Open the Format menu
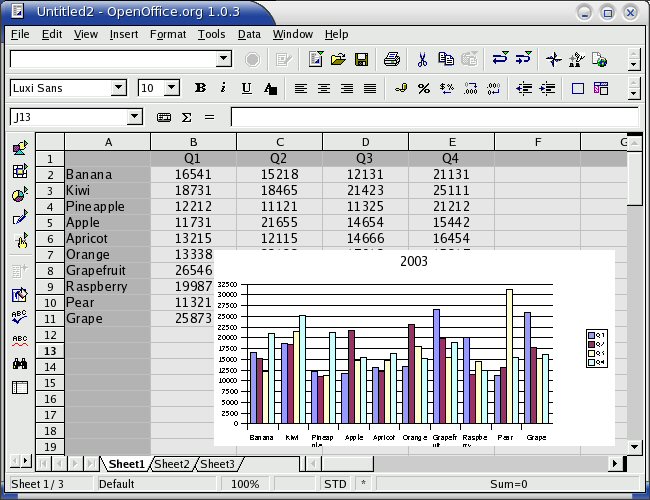This screenshot has height=500, width=650. tap(167, 34)
